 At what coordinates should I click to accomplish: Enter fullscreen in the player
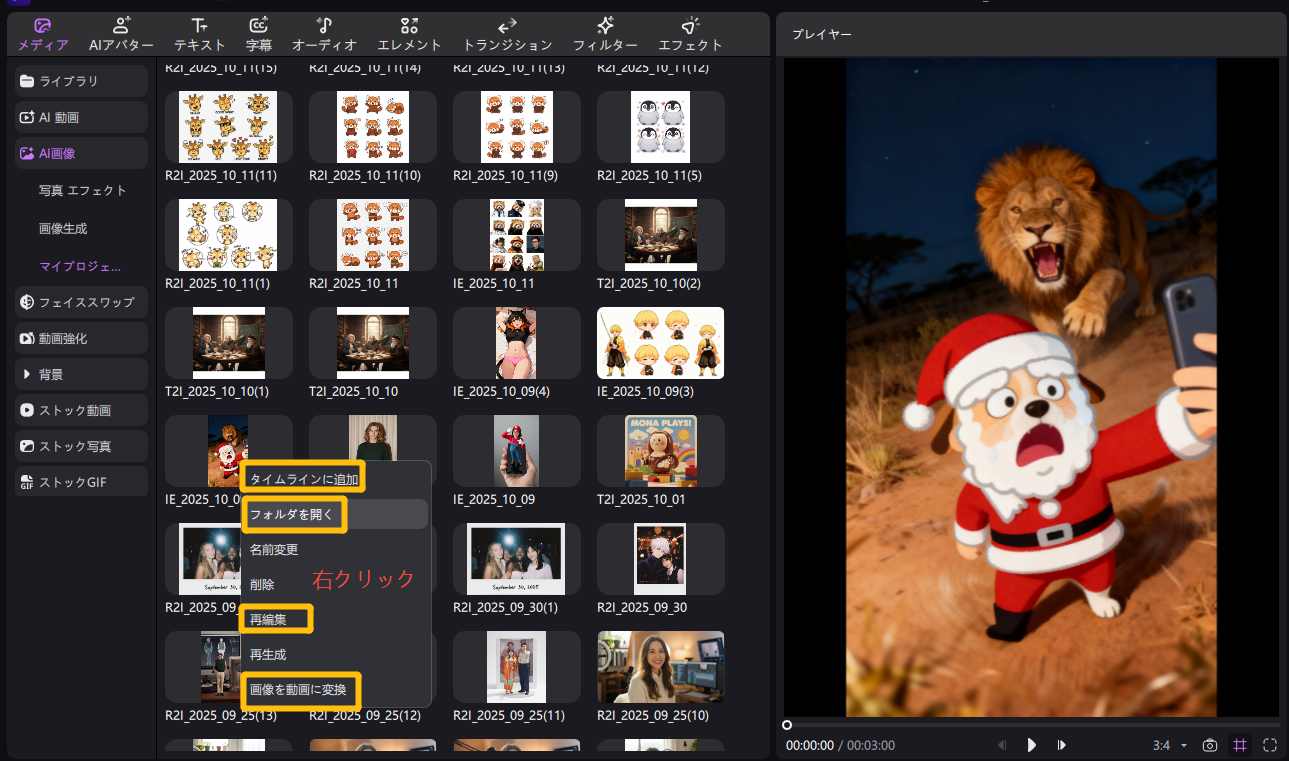point(1270,745)
